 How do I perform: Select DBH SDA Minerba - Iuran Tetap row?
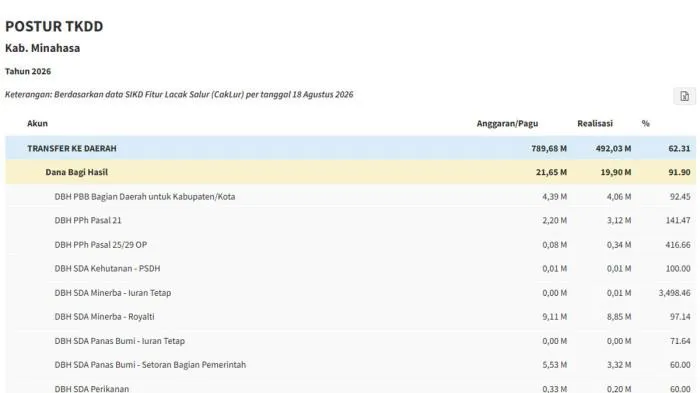pyautogui.click(x=350, y=293)
